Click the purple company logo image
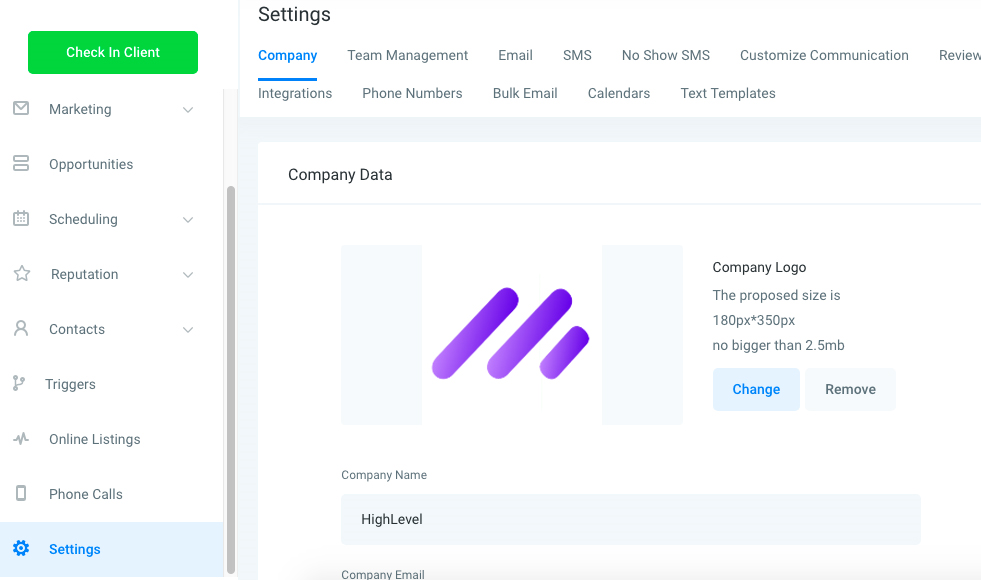 (511, 333)
